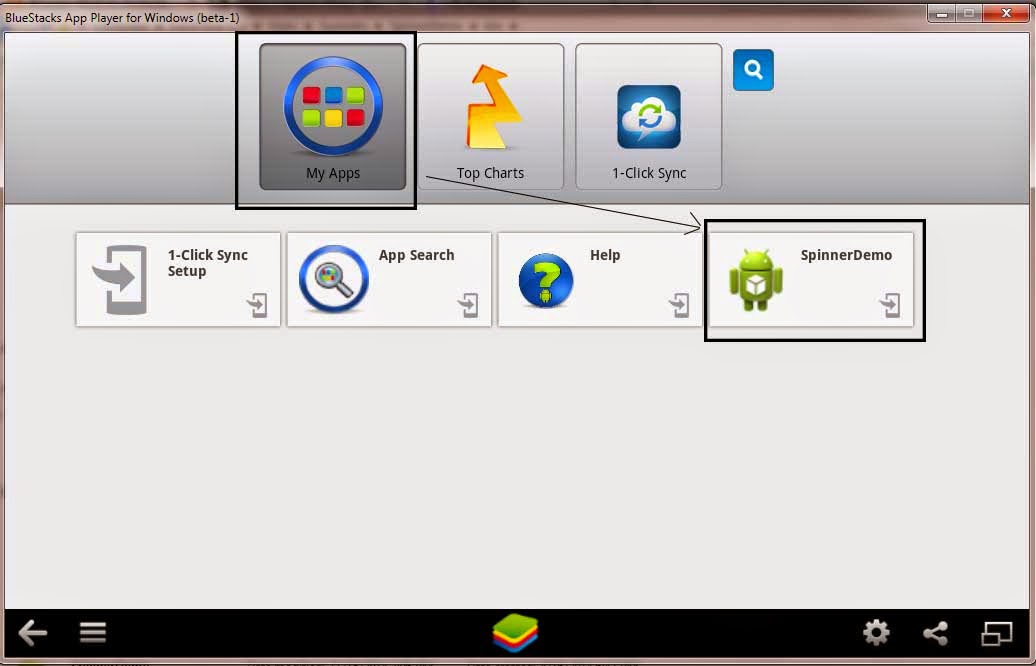Click the BlueStacks logo in bottom bar
This screenshot has width=1036, height=666.
(x=515, y=633)
